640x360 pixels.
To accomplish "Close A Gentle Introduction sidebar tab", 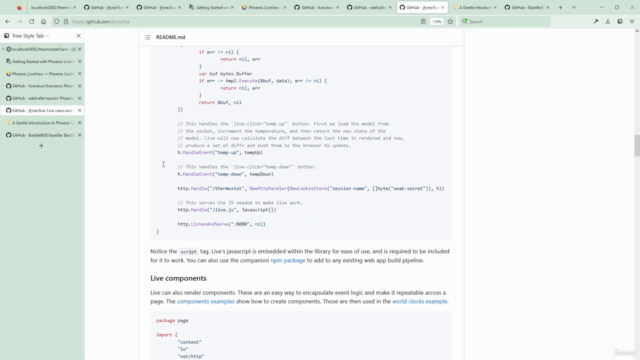I will 80,122.
